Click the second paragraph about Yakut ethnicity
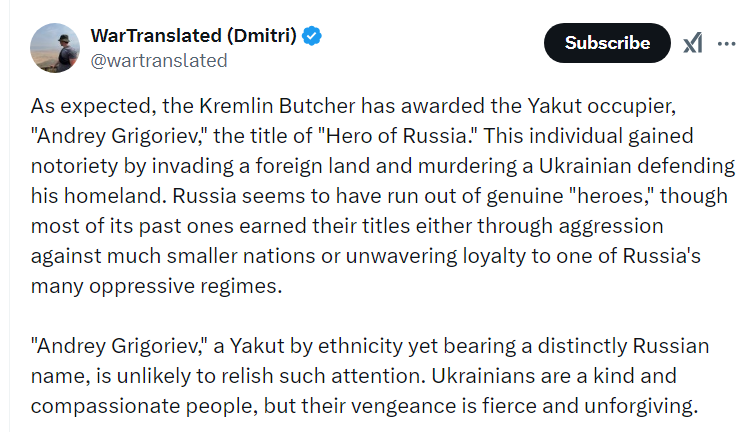Image resolution: width=755 pixels, height=432 pixels. (x=370, y=376)
